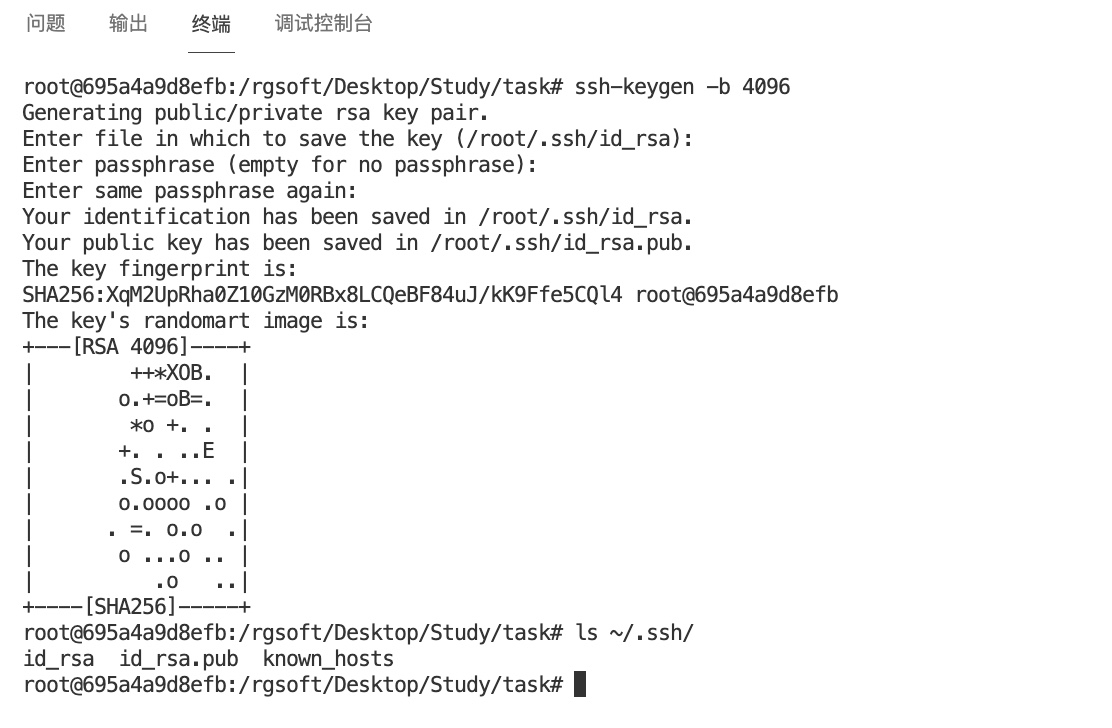Open the 调试控制台 tab
Image resolution: width=1112 pixels, height=728 pixels.
point(323,24)
